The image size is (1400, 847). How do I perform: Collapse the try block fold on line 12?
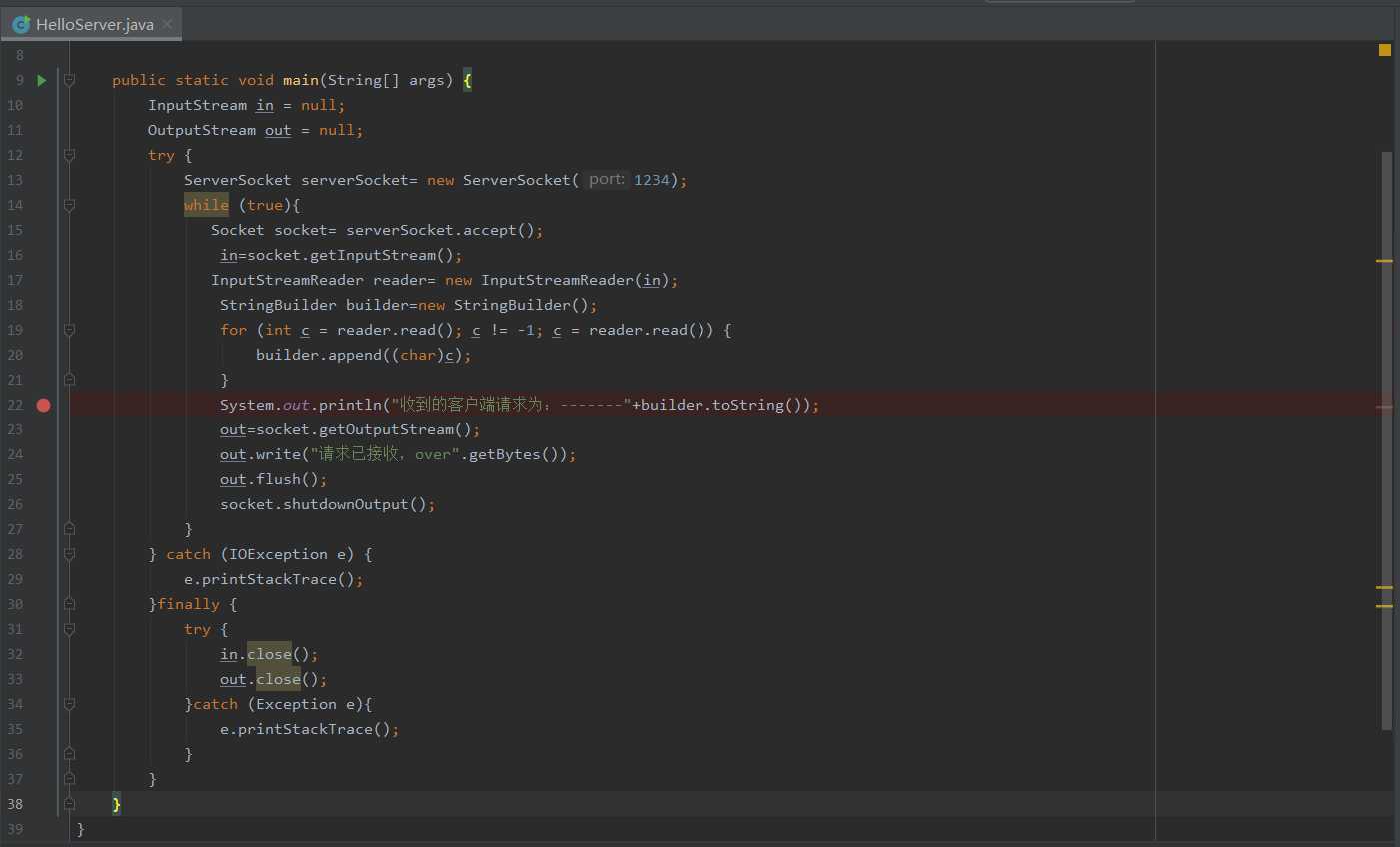coord(69,155)
